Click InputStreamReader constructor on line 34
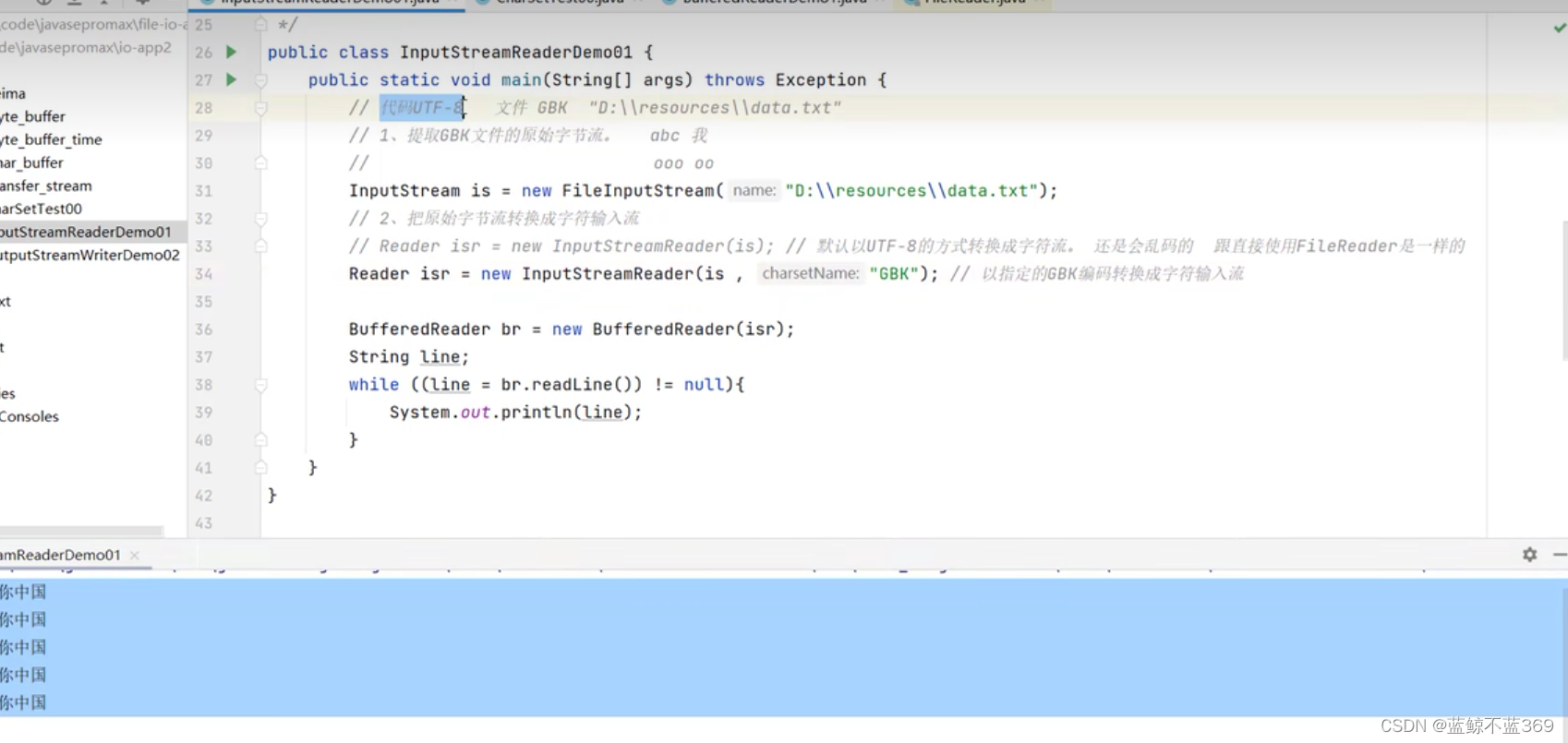The height and width of the screenshot is (743, 1568). (608, 274)
